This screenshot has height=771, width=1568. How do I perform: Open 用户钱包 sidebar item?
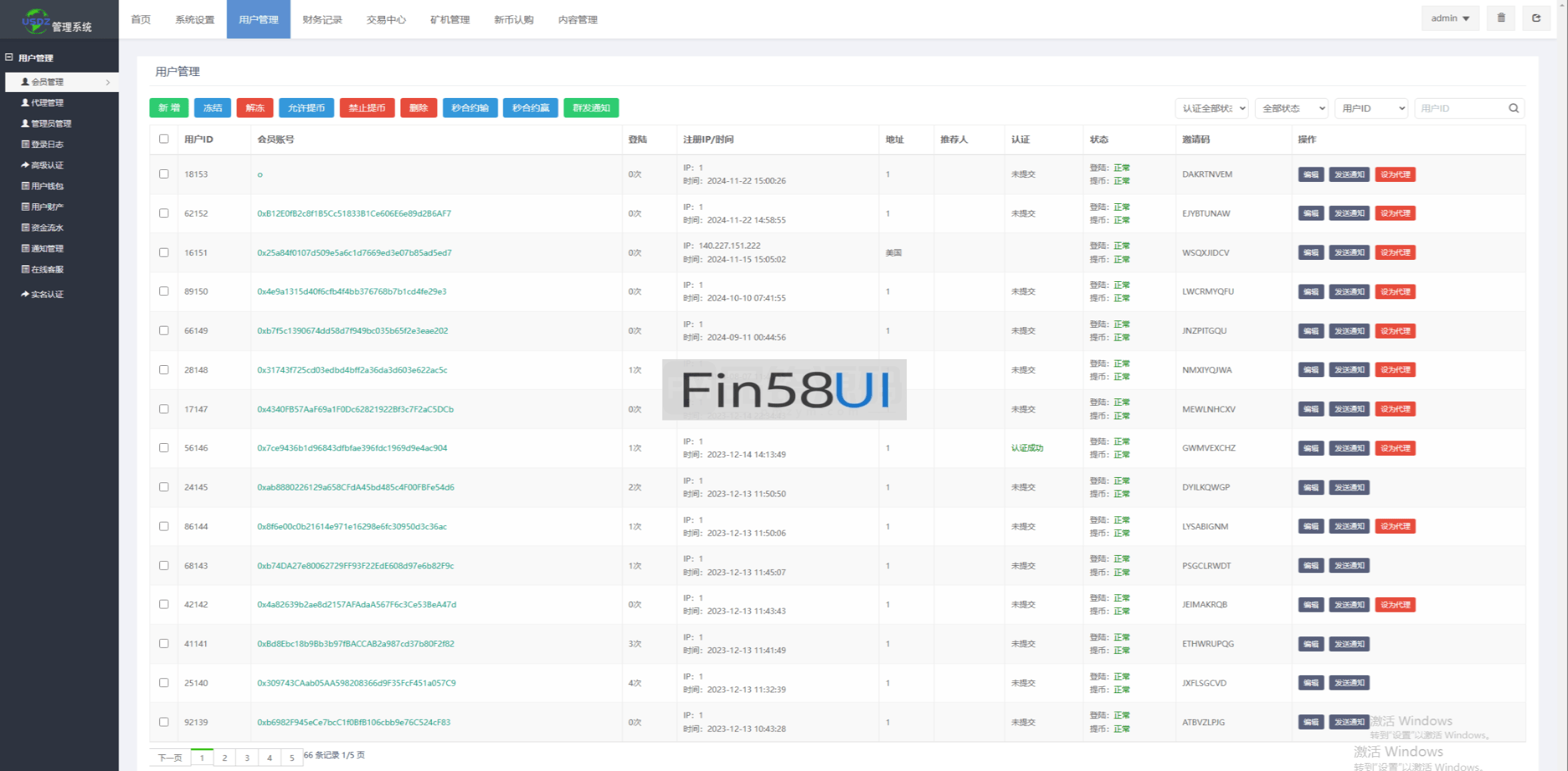[x=47, y=186]
